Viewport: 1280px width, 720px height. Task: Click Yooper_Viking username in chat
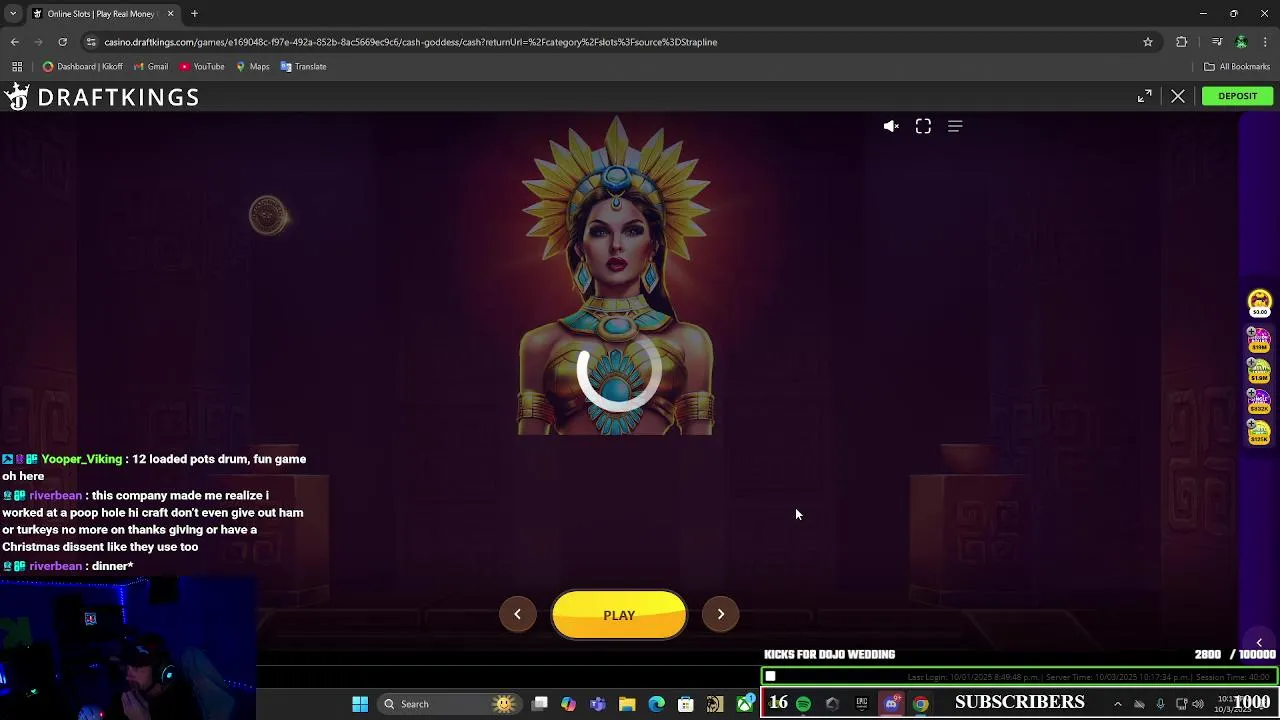point(82,459)
